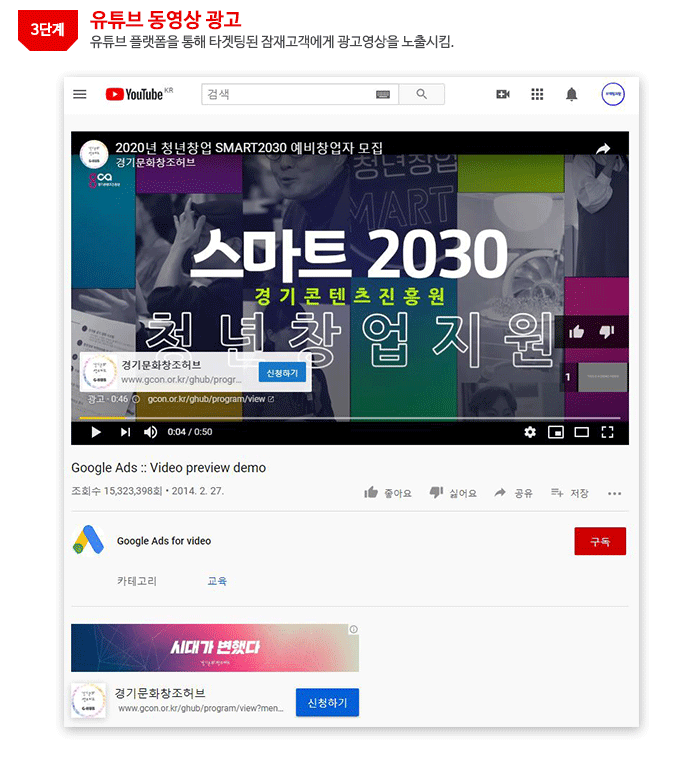
Task: Click the channel logo in video header
Action: click(x=94, y=154)
